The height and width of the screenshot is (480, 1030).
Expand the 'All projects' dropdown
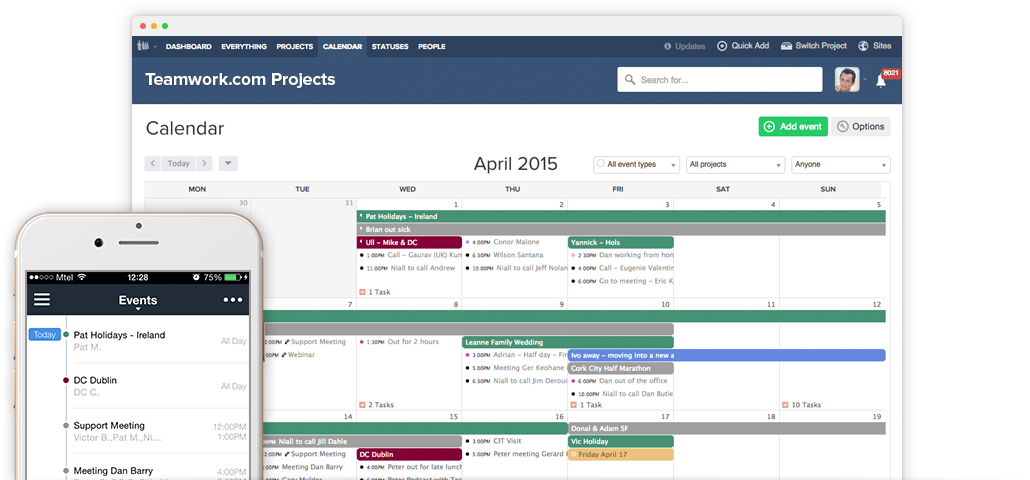click(735, 164)
